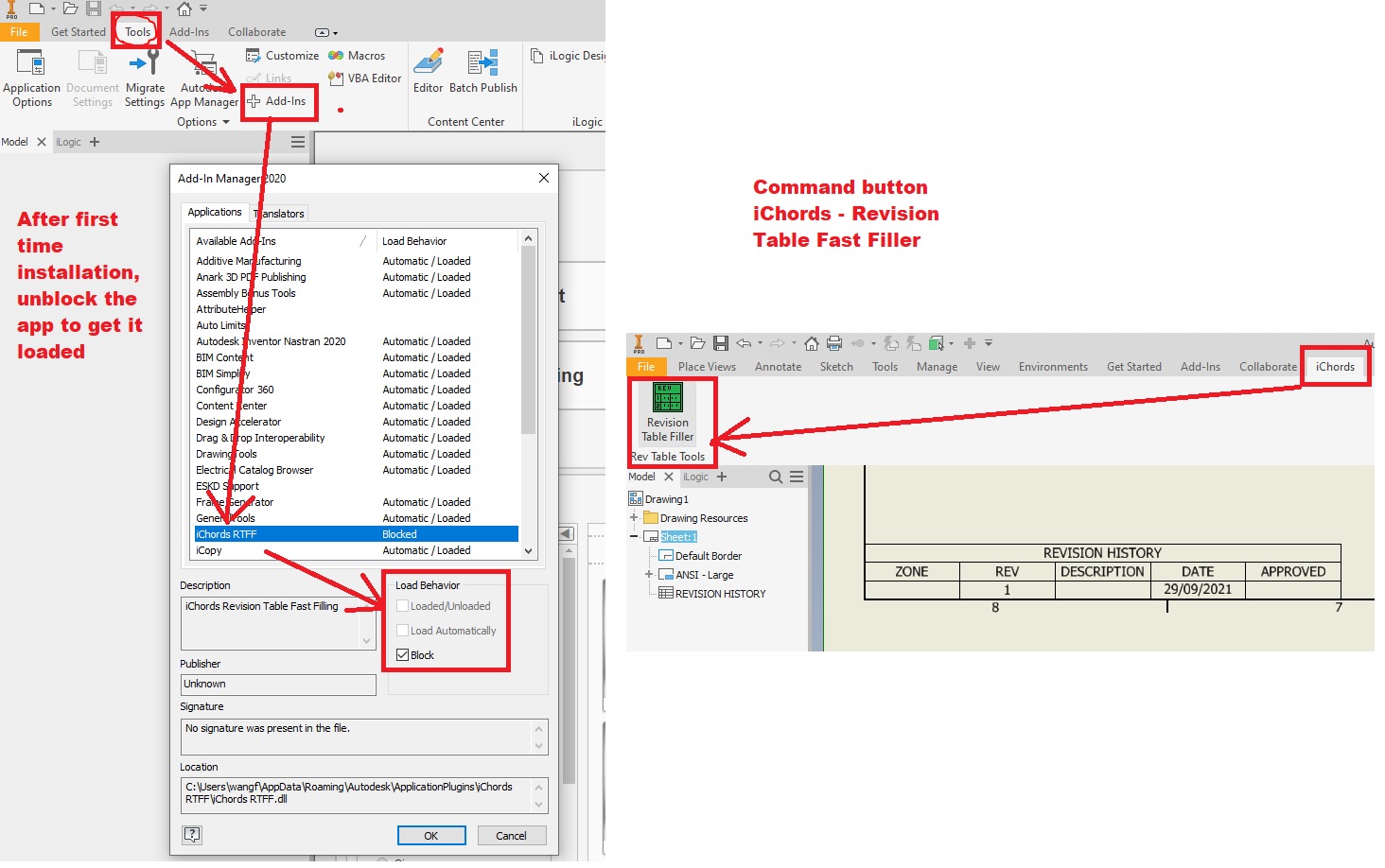Screen dimensions: 1385x868
Task: Open the Content Center Editor
Action: click(428, 72)
